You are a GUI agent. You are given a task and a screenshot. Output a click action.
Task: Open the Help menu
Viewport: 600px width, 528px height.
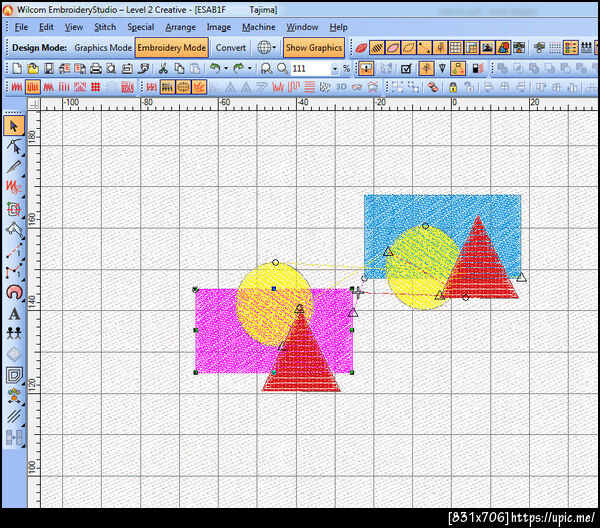click(x=338, y=27)
